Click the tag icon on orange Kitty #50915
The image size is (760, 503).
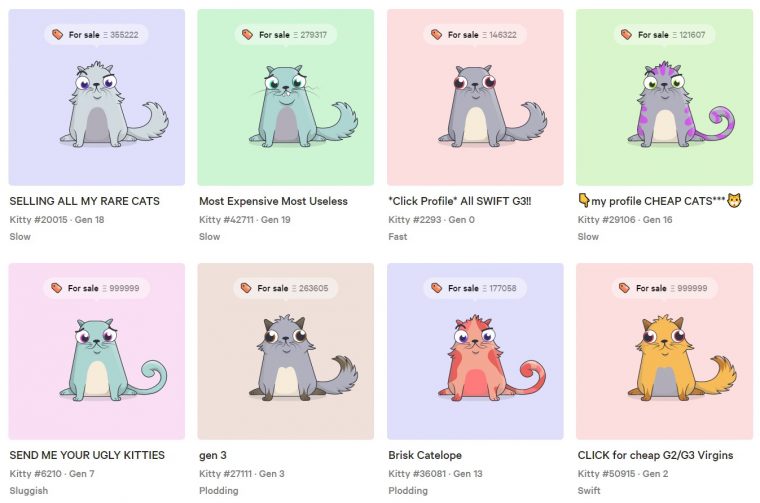625,288
